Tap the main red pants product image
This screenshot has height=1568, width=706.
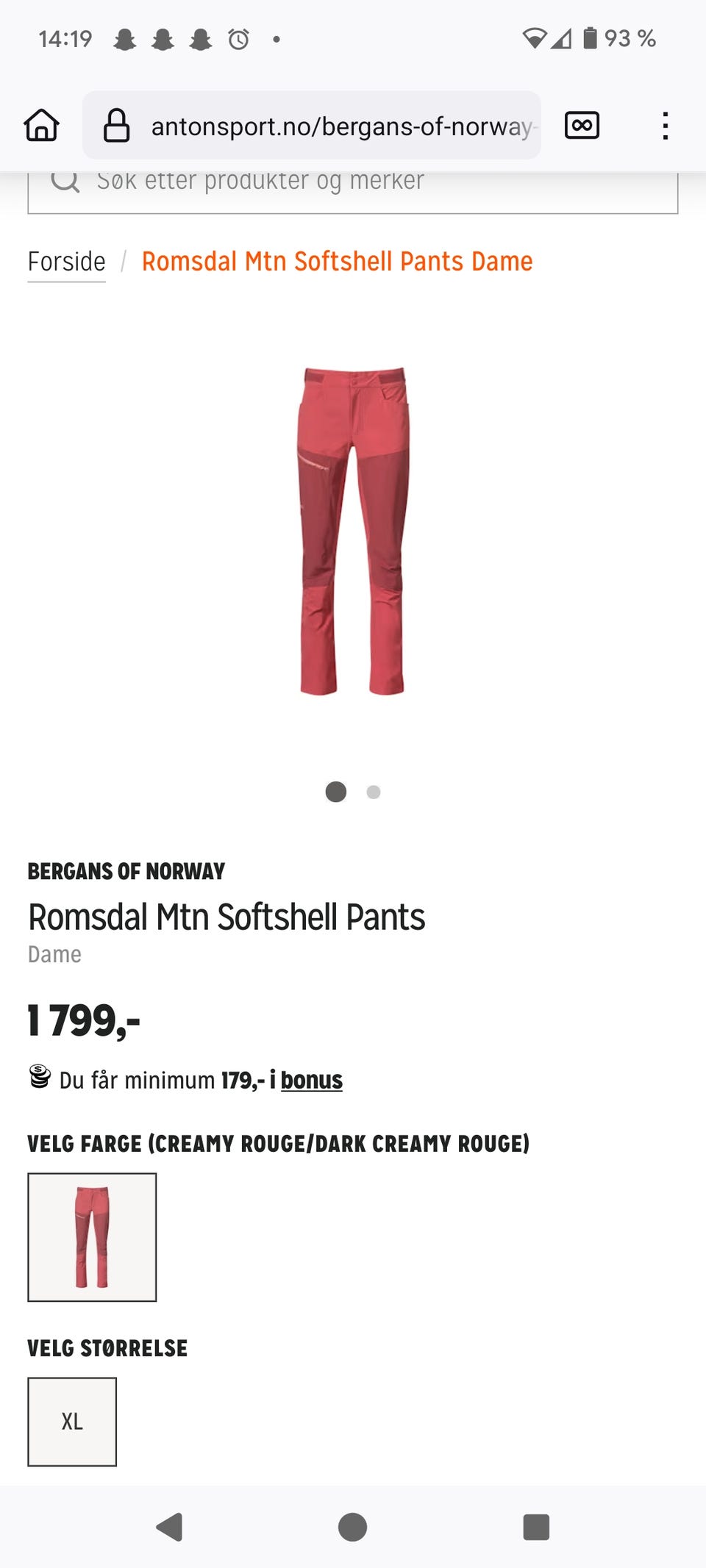click(353, 531)
